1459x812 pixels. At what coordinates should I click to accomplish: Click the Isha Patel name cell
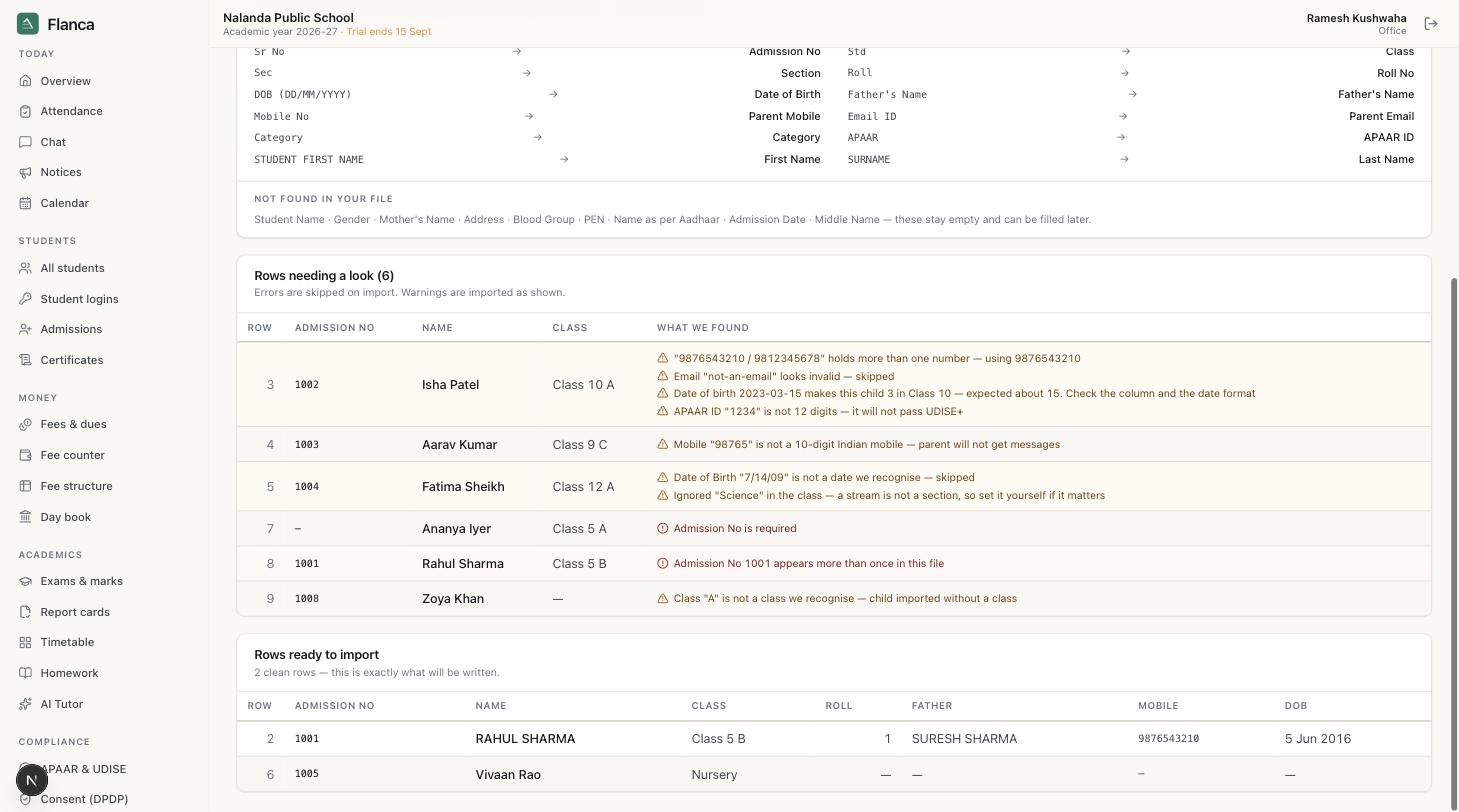tap(450, 385)
